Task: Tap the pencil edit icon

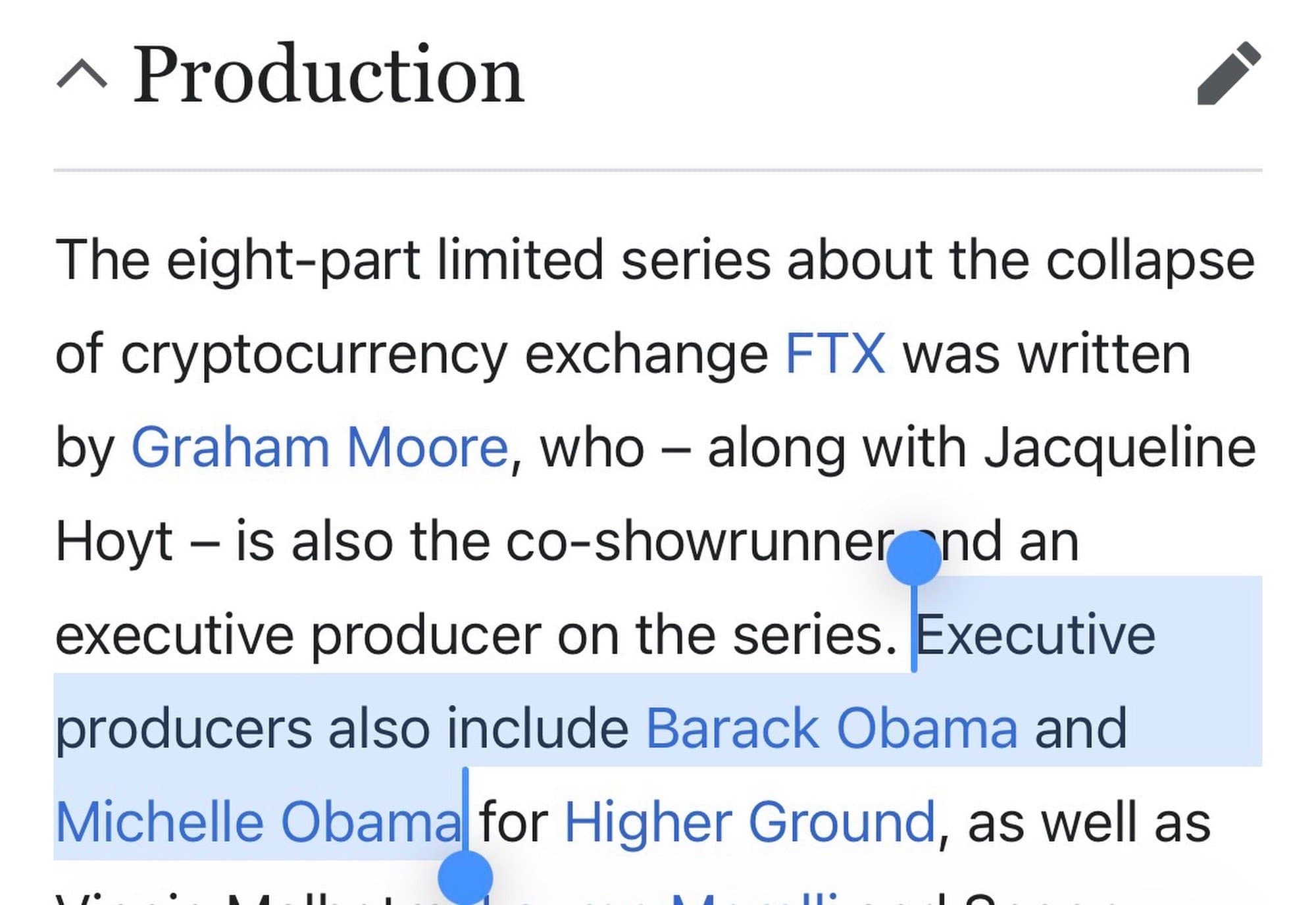Action: point(1228,73)
